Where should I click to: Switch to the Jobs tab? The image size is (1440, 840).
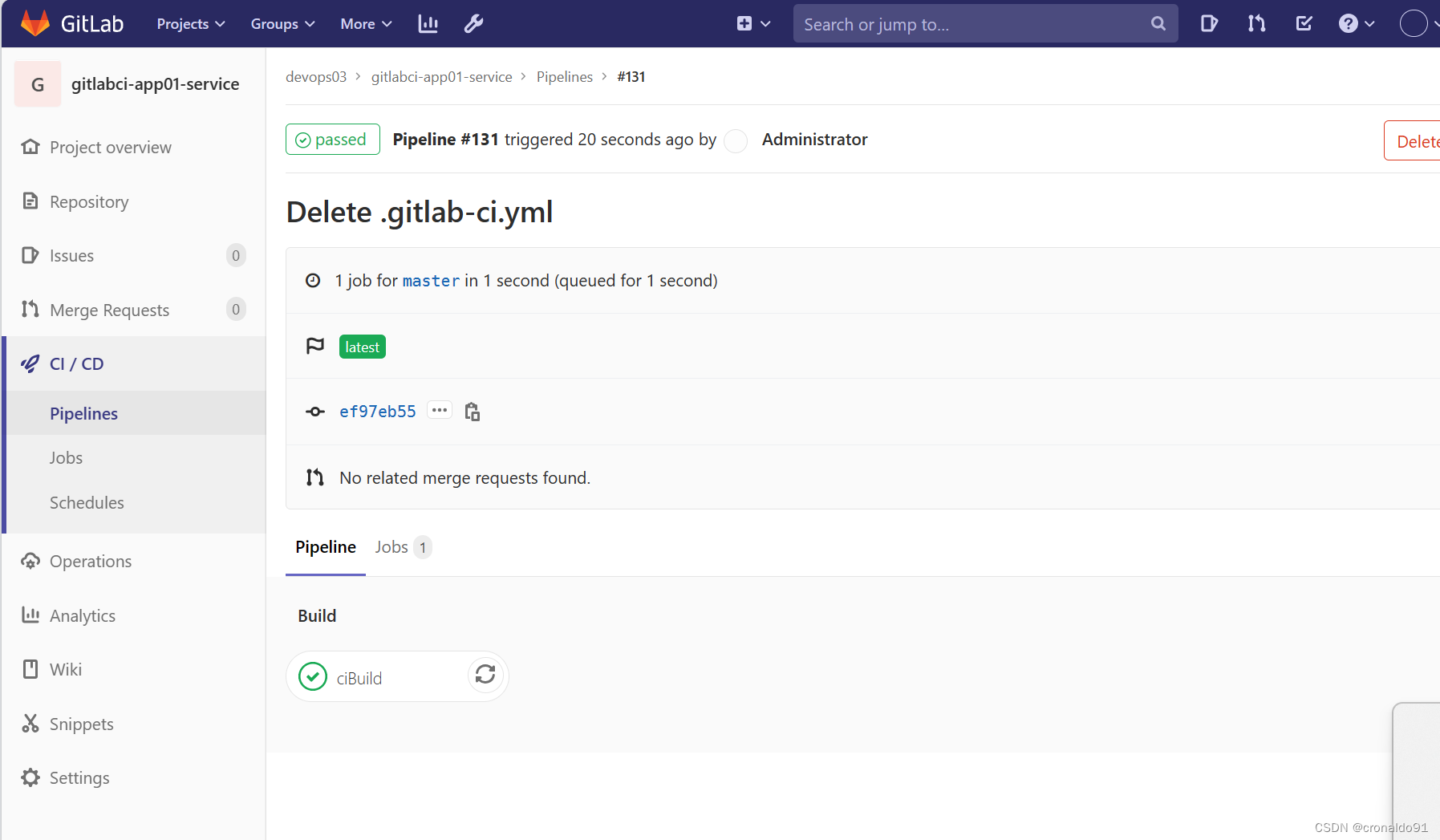pos(403,547)
